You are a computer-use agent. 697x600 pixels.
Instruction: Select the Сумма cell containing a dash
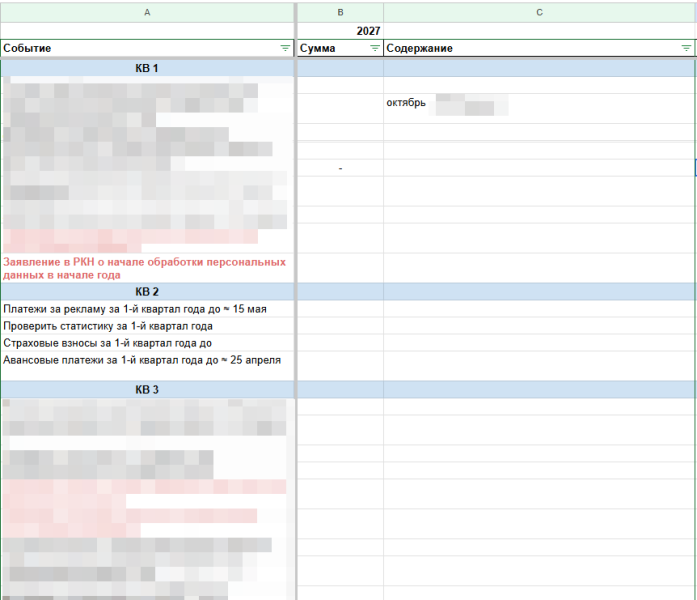(x=340, y=168)
